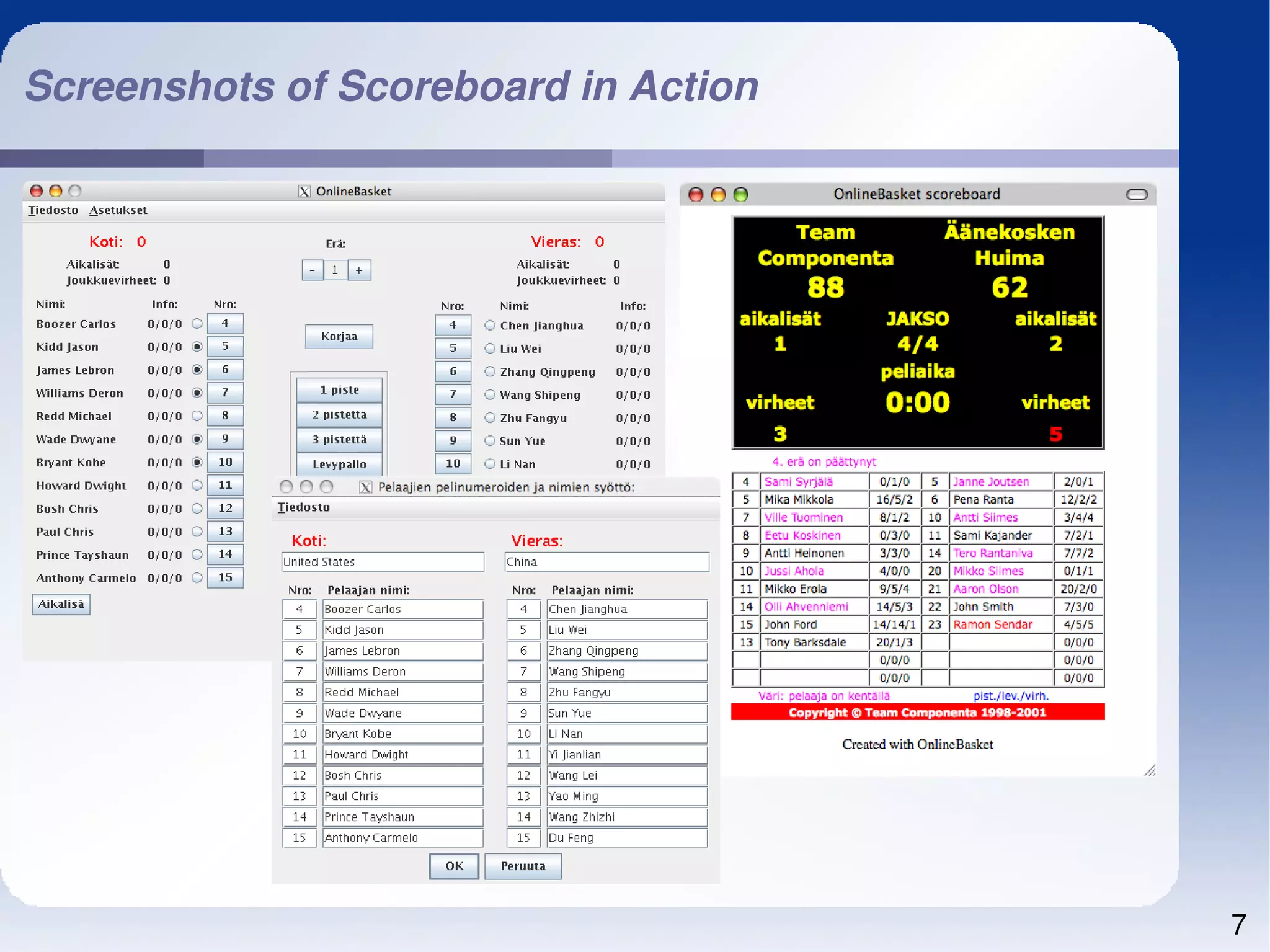Click home number field for Anthony Carmelo
Viewport: 1270px width, 952px height.
[300, 838]
